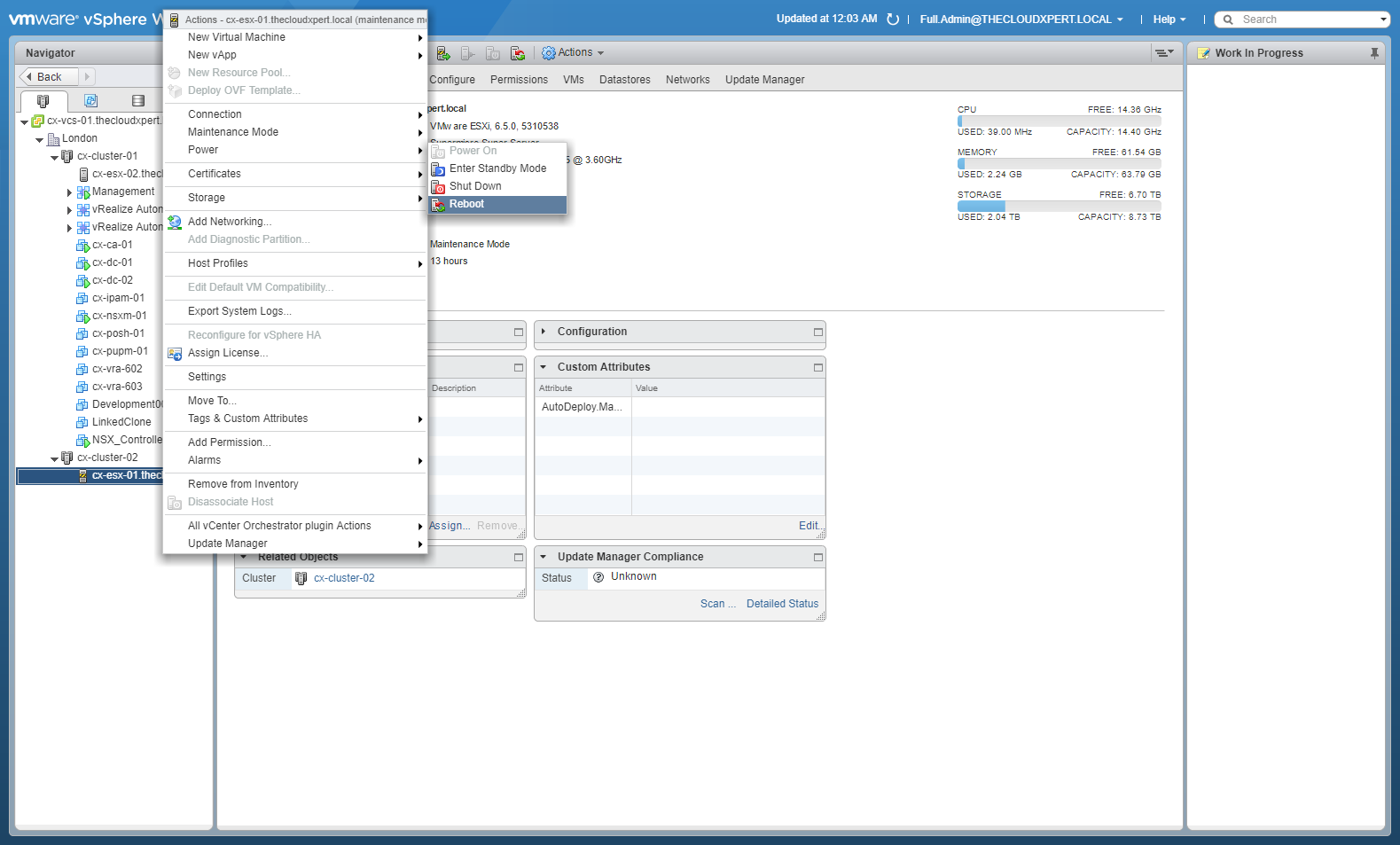Collapse the London datacenter tree node
The image size is (1400, 845).
[39, 139]
